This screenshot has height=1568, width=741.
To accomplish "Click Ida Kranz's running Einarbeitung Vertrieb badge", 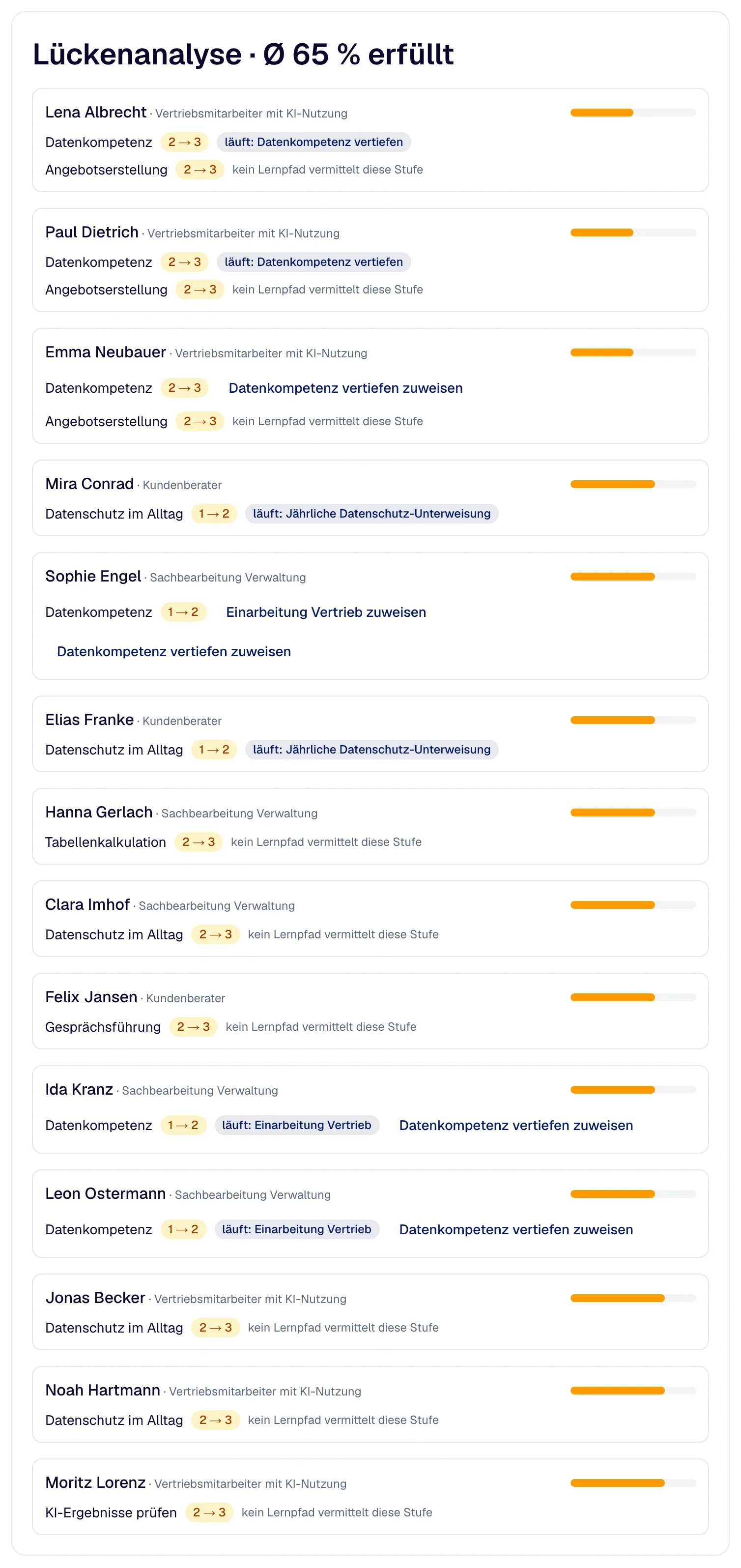I will 297,1125.
